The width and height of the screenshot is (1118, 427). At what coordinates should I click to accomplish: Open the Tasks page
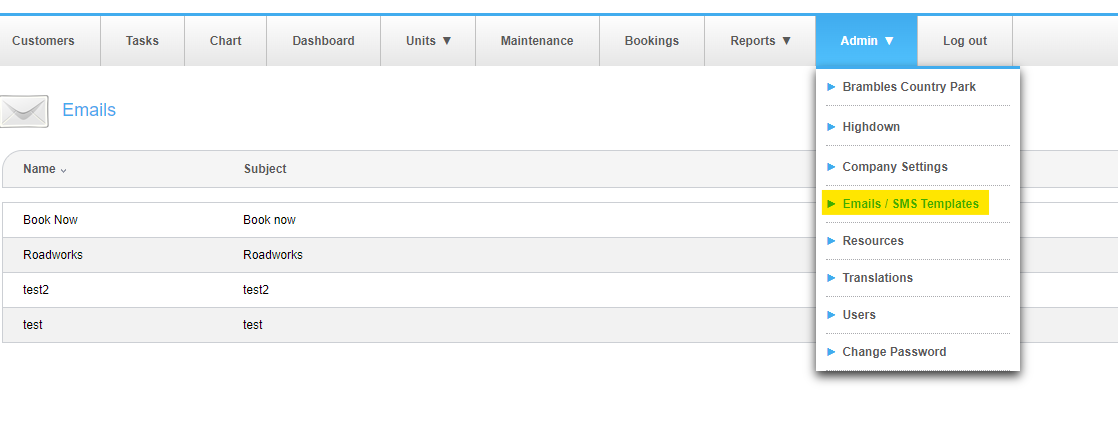[142, 41]
